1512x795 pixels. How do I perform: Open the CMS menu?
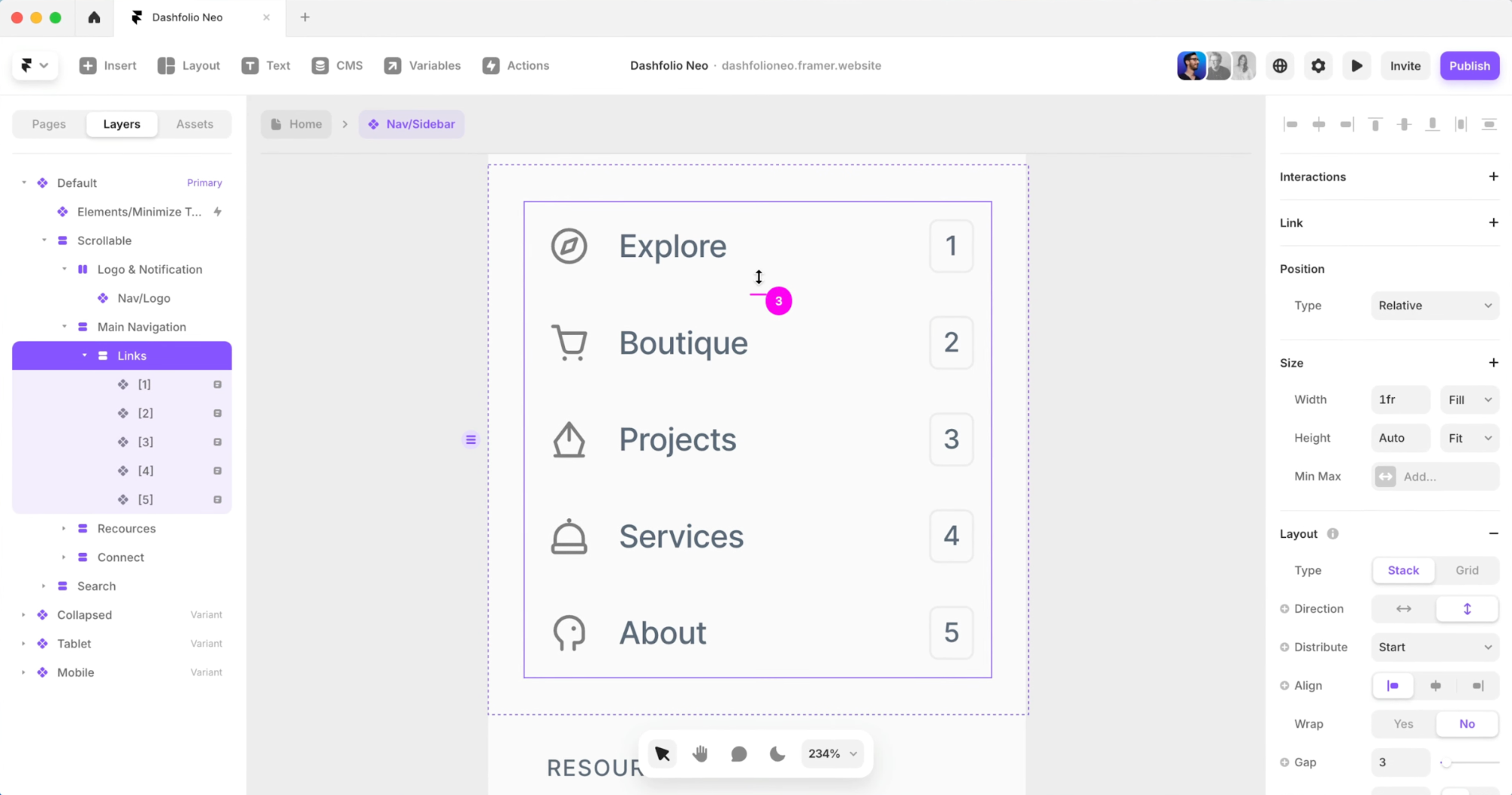(337, 66)
